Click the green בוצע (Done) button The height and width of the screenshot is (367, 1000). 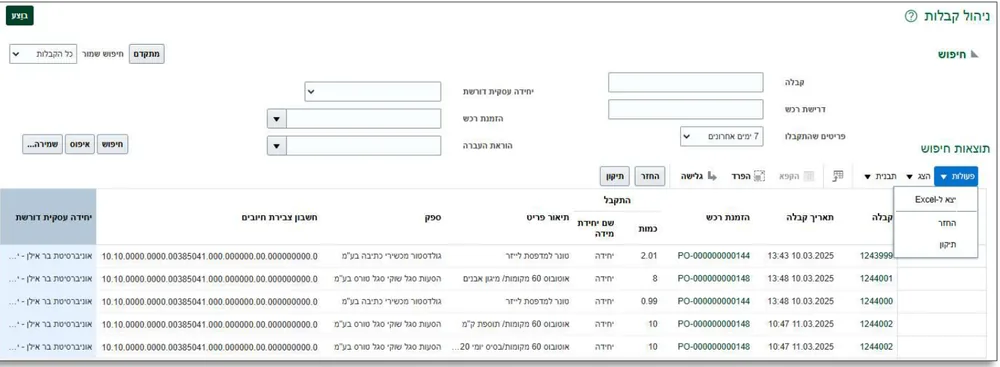20,16
